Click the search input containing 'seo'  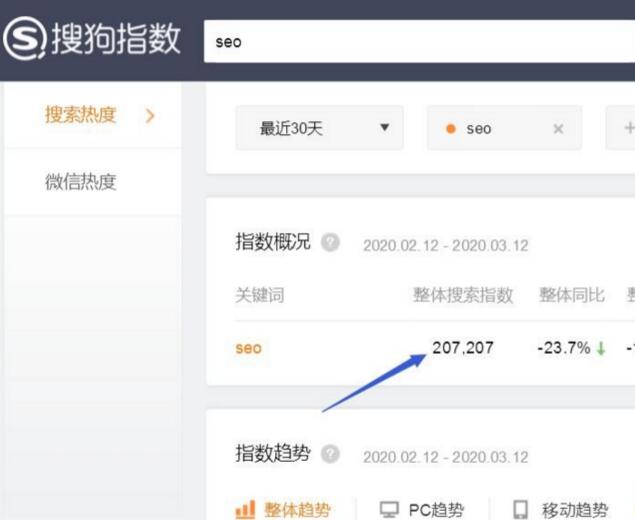pyautogui.click(x=419, y=42)
